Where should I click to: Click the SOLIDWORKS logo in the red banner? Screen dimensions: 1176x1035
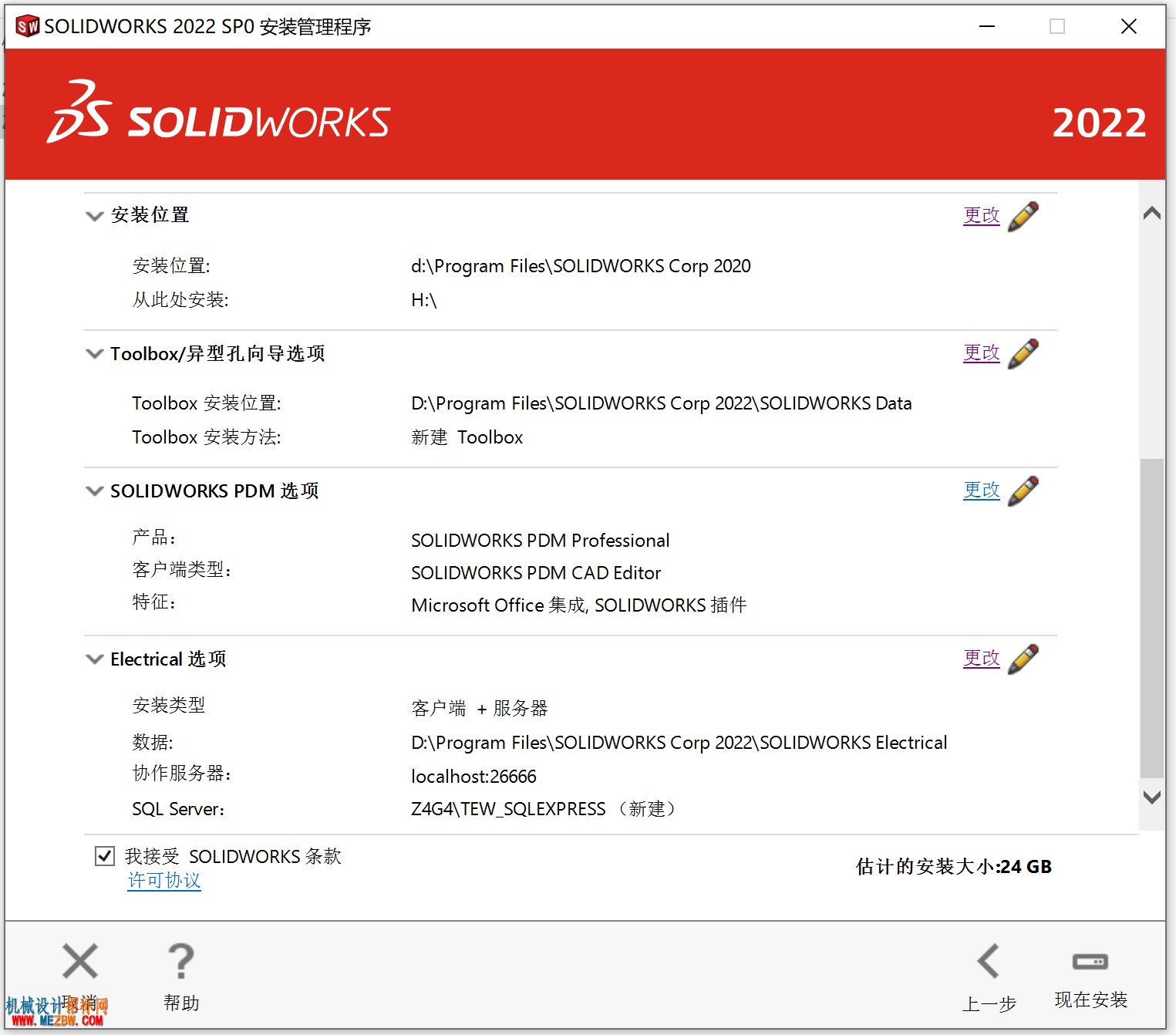(x=218, y=113)
